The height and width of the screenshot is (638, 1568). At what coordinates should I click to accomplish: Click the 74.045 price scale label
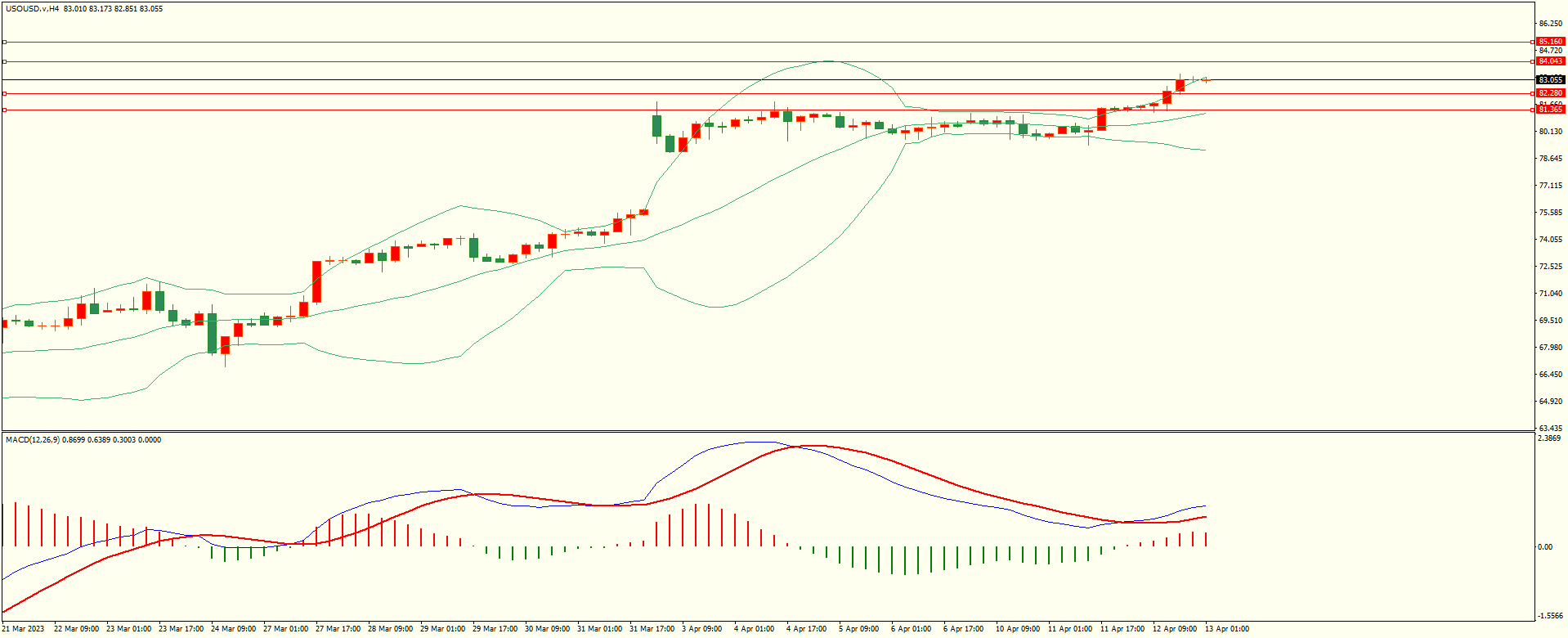[x=1550, y=240]
